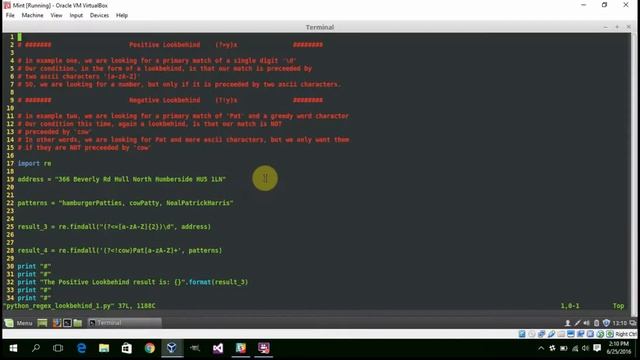This screenshot has width=640, height=360.
Task: Open the Mint file manager launcher
Action: [x=78, y=323]
